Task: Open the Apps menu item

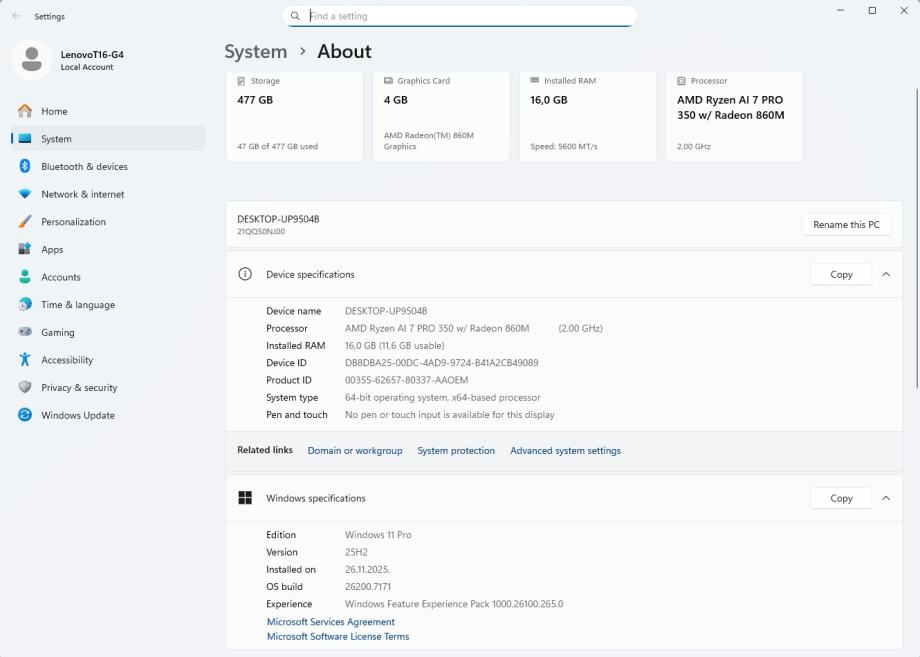Action: pos(52,250)
